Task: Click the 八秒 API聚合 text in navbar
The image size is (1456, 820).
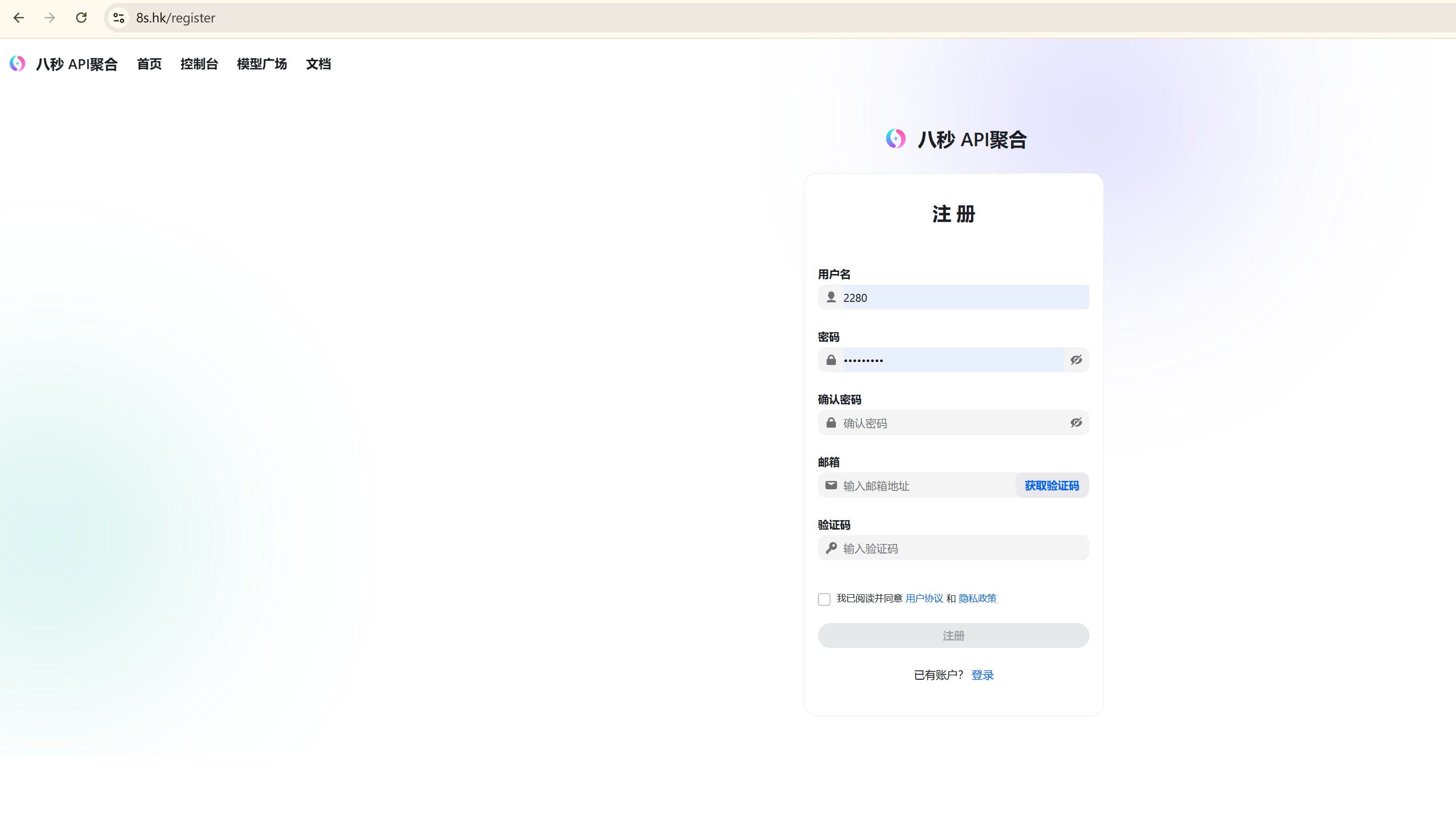Action: 77,64
